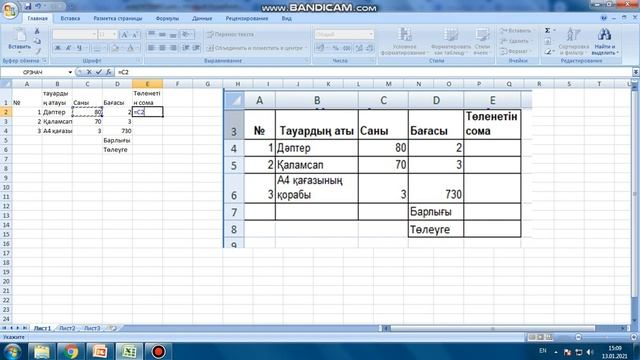Image resolution: width=640 pixels, height=360 pixels.
Task: Open the Fill down icon in Editing group
Action: pos(548,41)
